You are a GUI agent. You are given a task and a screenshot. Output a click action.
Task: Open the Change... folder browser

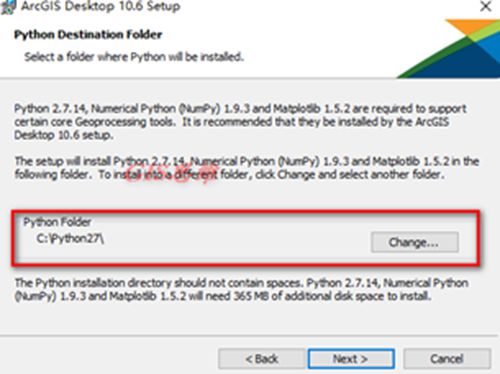[x=414, y=242]
